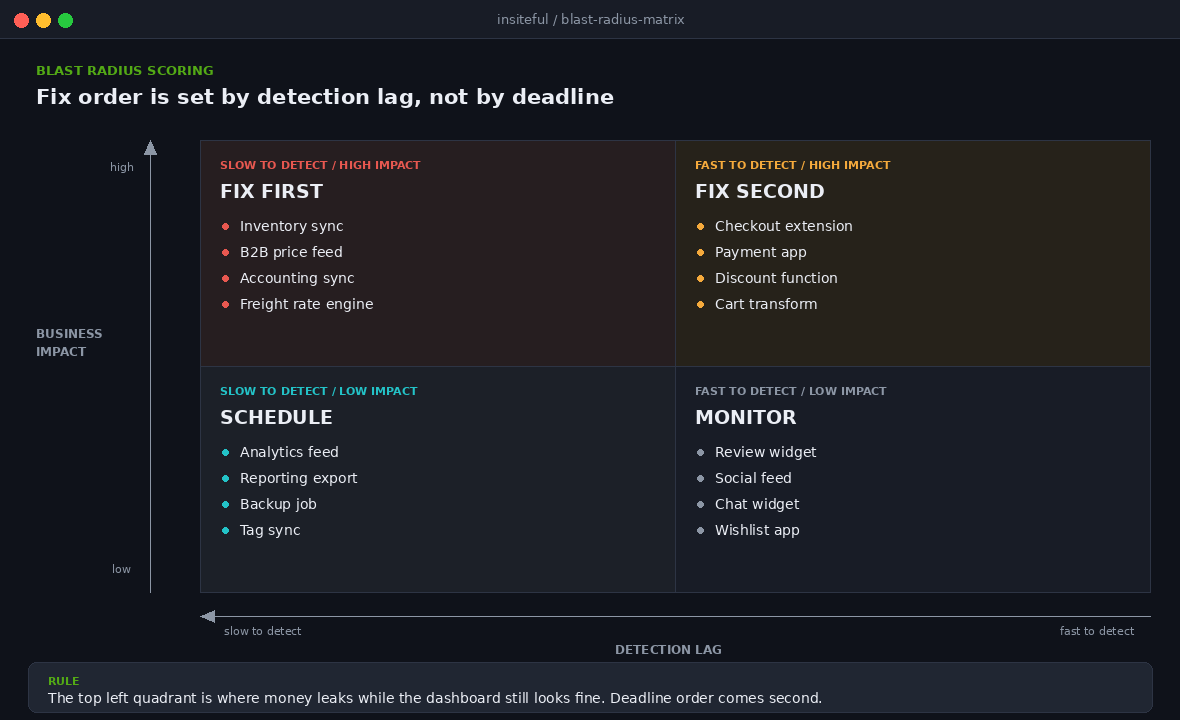The width and height of the screenshot is (1180, 720).
Task: Click the MONITOR quadrant title
Action: 745,417
